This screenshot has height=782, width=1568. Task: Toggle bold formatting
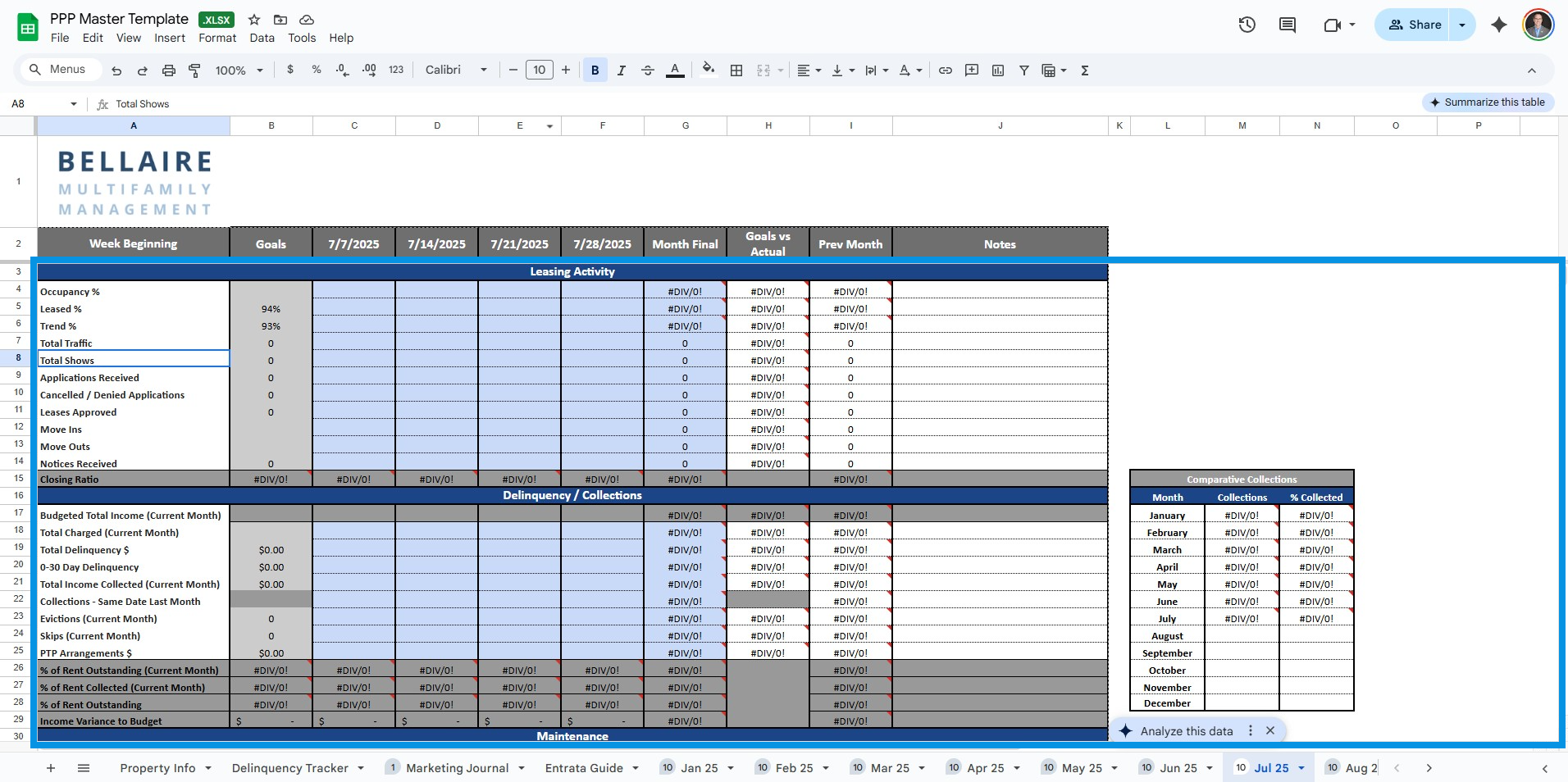coord(595,70)
